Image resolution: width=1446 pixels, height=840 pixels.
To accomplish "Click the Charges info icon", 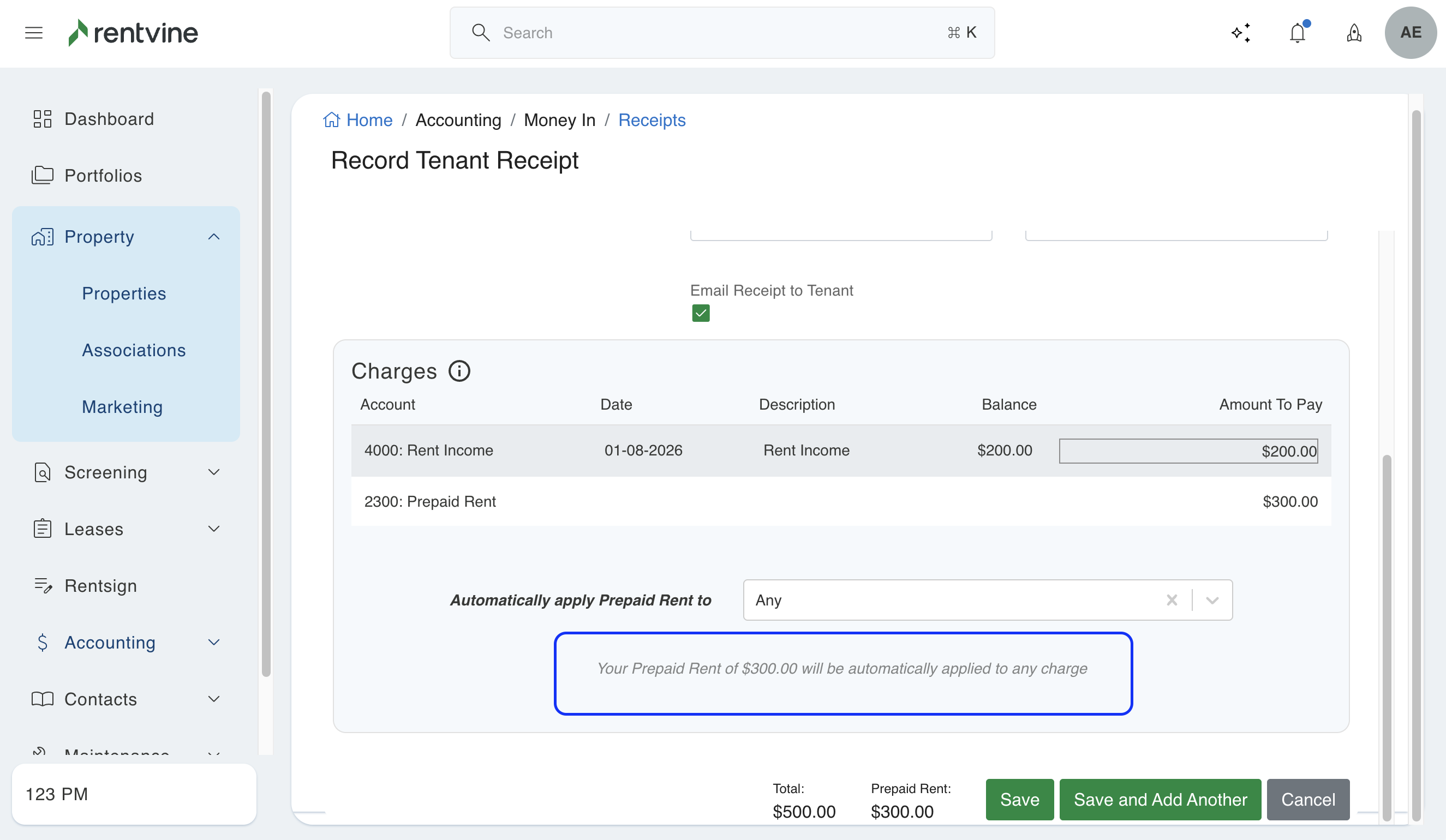I will tap(459, 371).
